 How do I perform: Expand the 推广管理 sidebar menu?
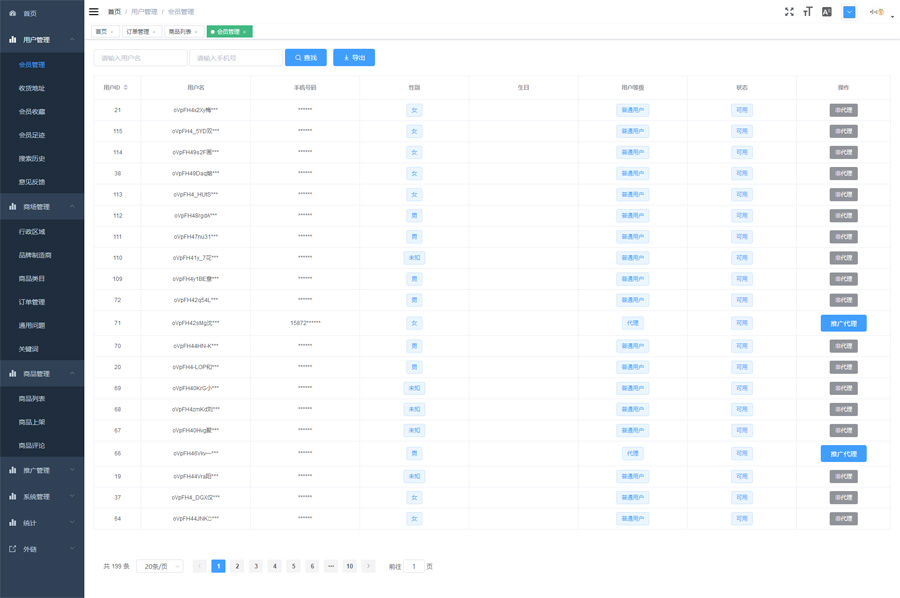tap(42, 470)
